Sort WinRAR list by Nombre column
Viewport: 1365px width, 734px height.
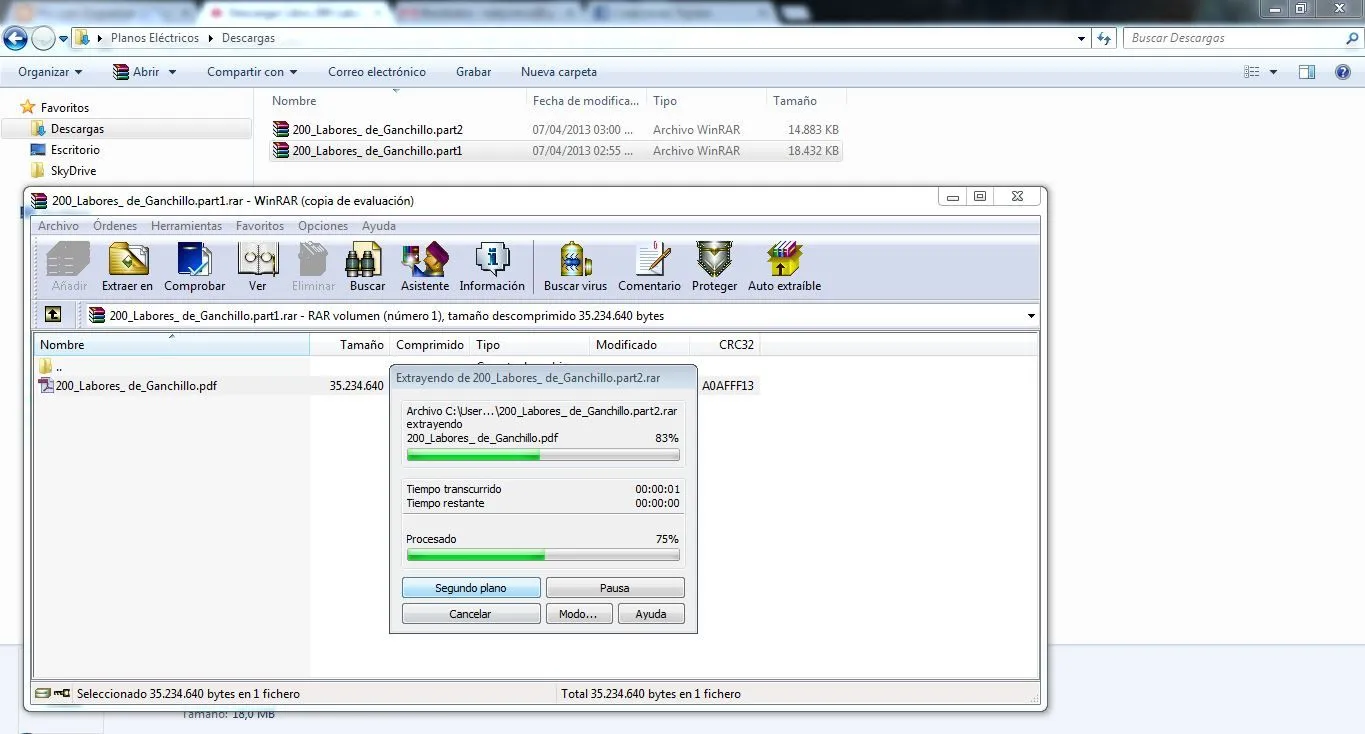coord(172,345)
